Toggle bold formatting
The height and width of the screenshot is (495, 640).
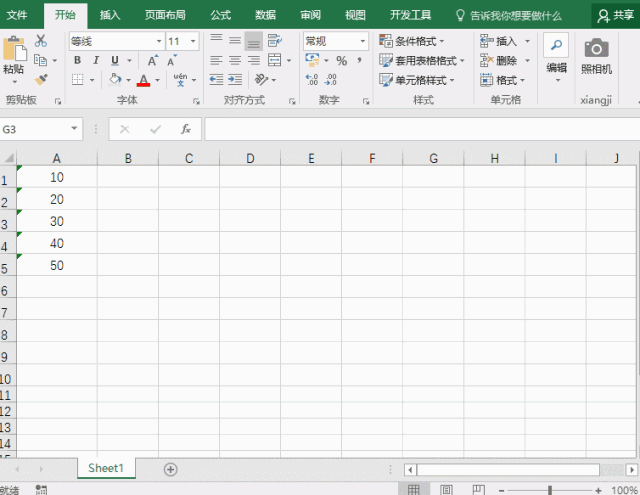click(x=77, y=61)
